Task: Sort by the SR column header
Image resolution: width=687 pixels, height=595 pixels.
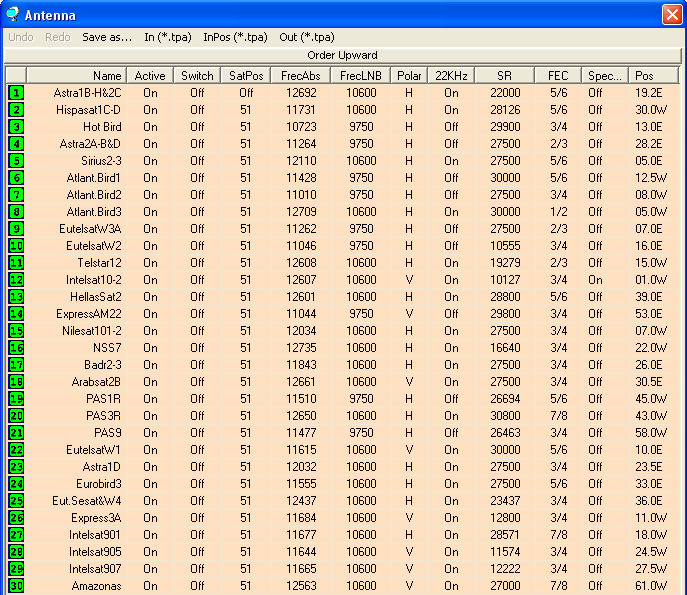Action: click(504, 76)
